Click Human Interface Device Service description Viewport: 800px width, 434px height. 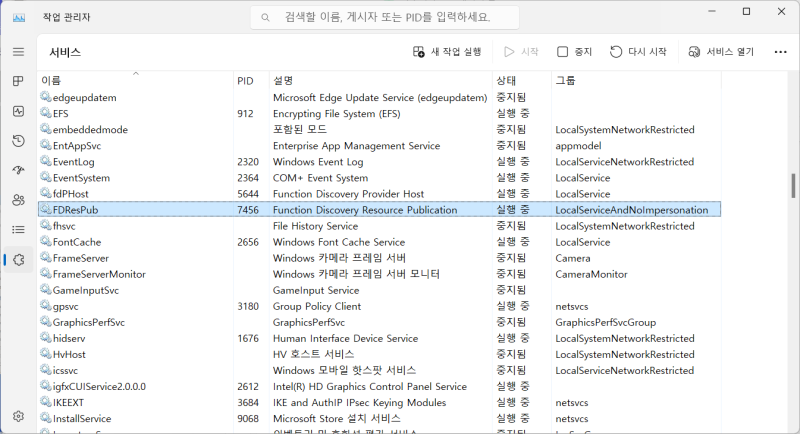(x=345, y=338)
